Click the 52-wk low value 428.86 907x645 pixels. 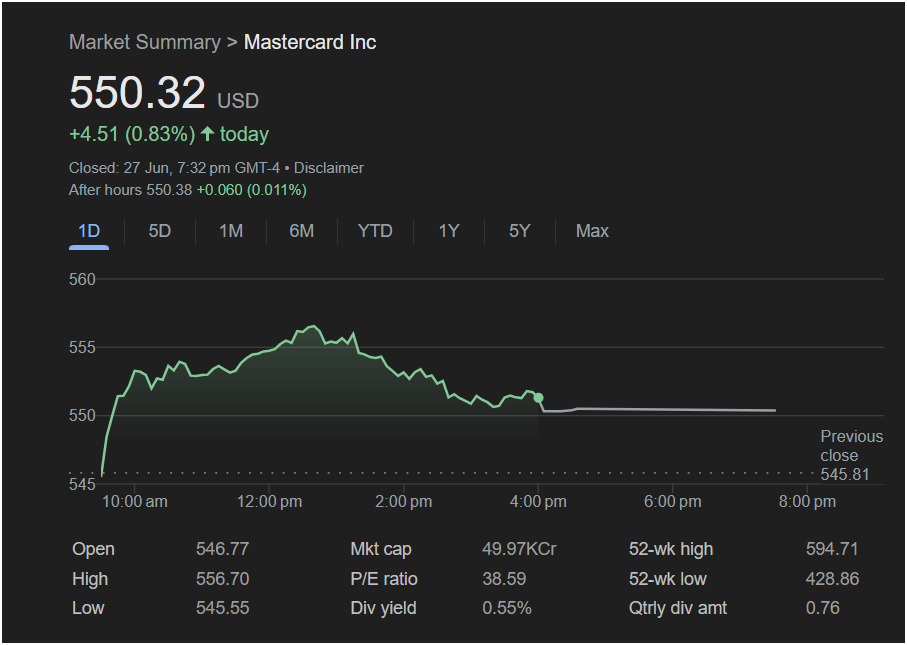(832, 578)
